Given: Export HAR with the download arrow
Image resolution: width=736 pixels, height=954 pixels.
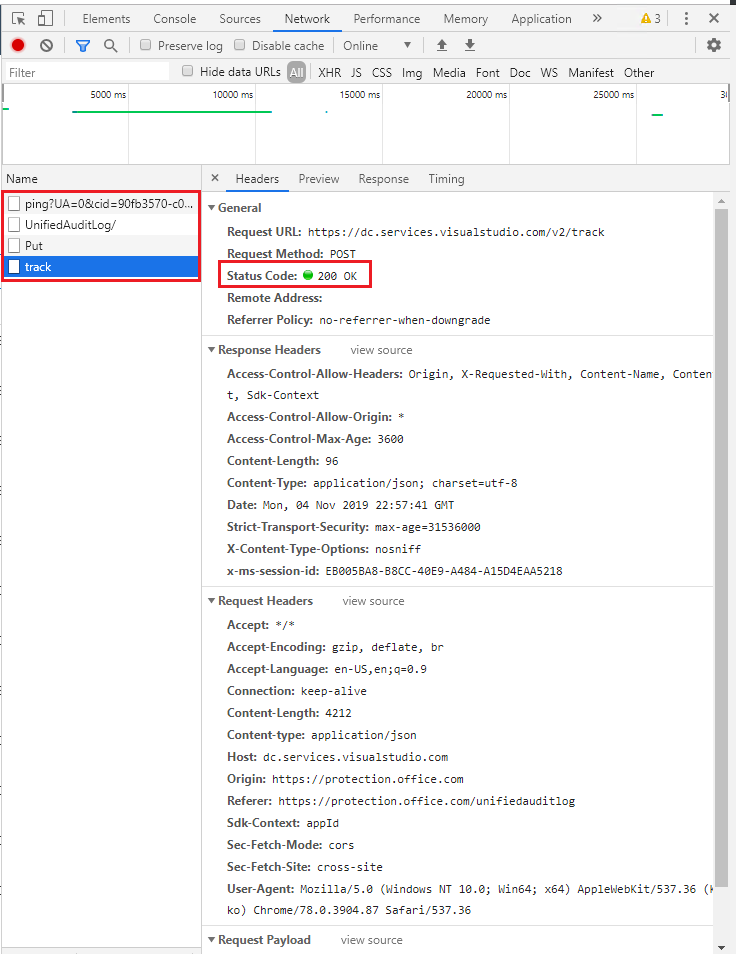Looking at the screenshot, I should pos(470,45).
